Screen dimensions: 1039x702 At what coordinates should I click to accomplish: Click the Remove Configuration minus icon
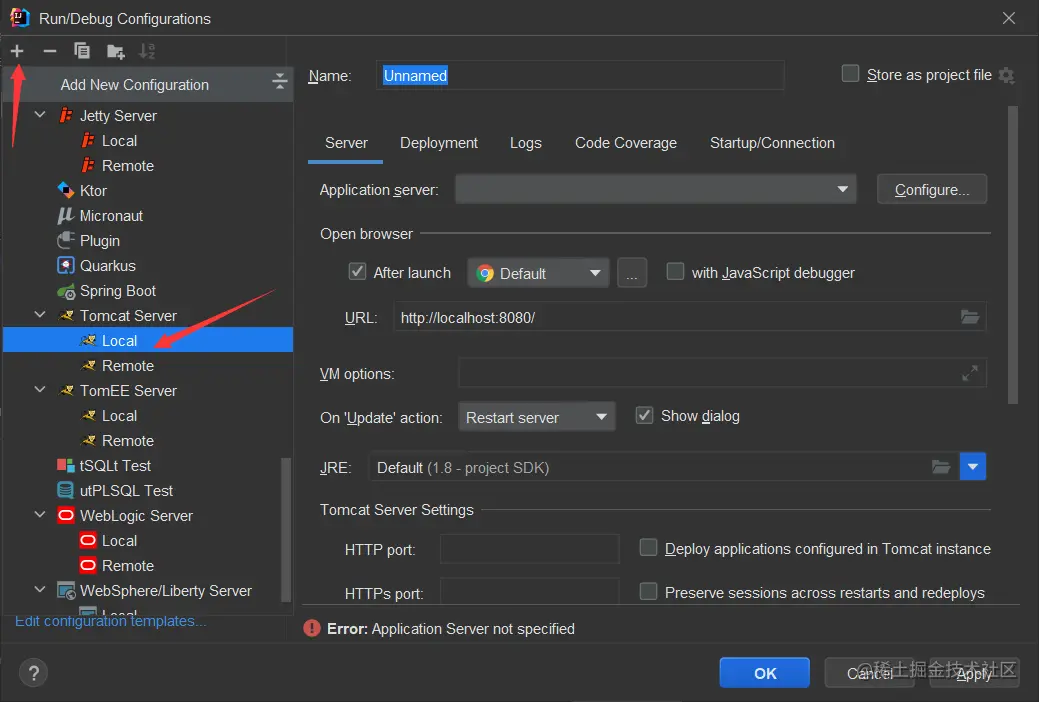(50, 51)
